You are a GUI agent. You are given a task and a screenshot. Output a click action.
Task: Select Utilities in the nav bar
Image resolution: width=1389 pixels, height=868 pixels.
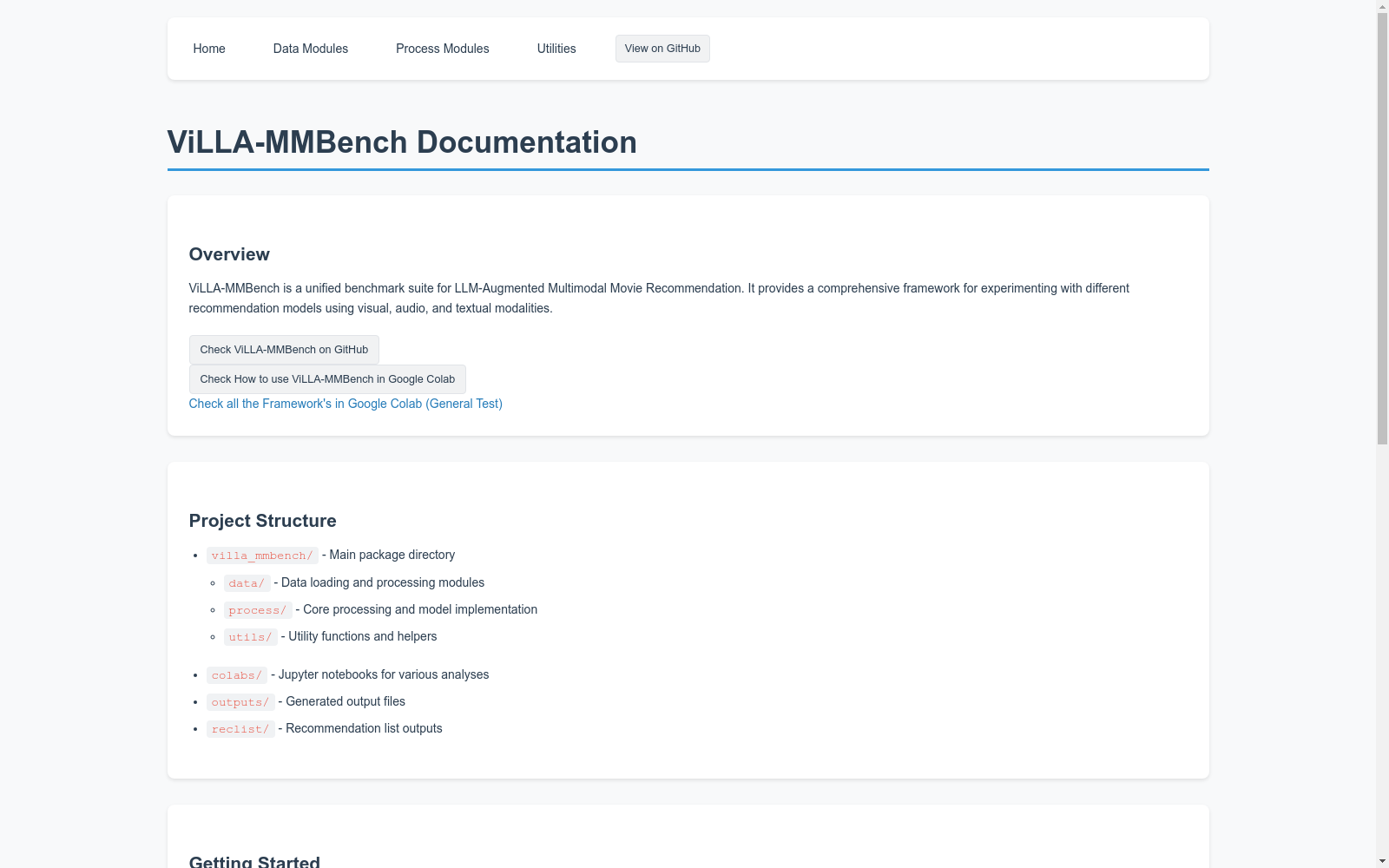[556, 49]
